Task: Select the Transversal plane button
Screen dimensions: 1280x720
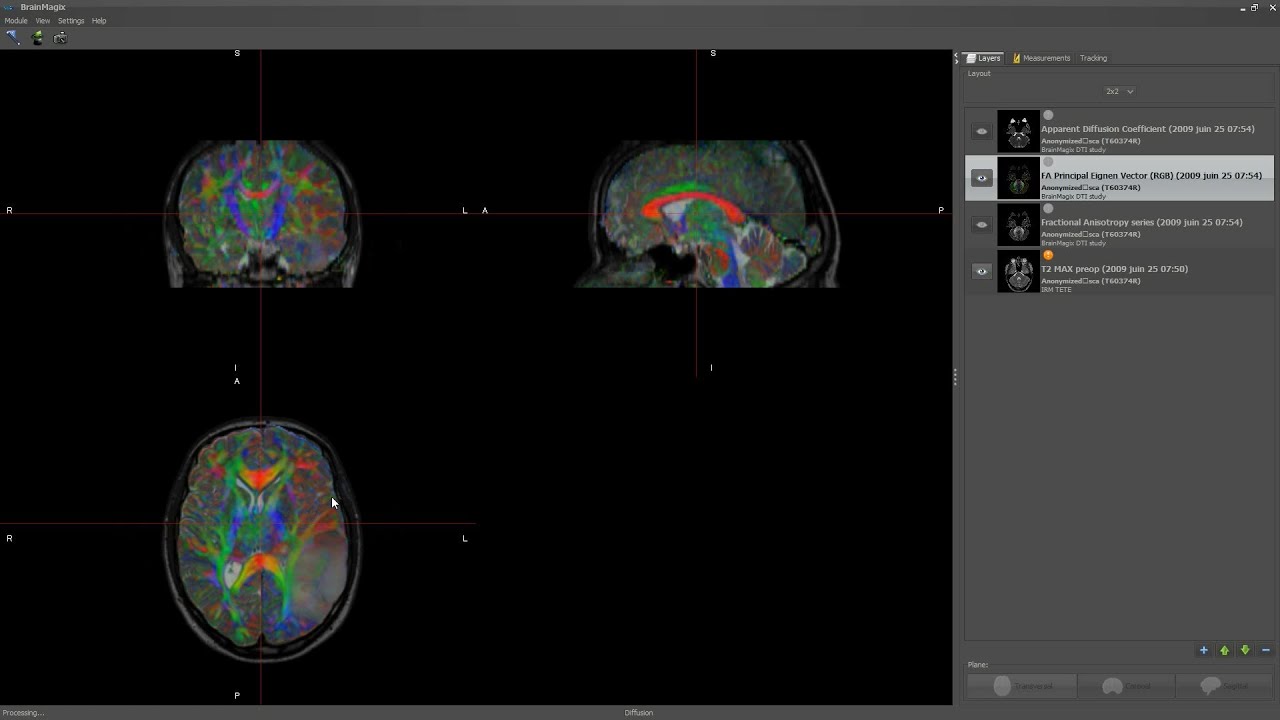Action: (1022, 686)
